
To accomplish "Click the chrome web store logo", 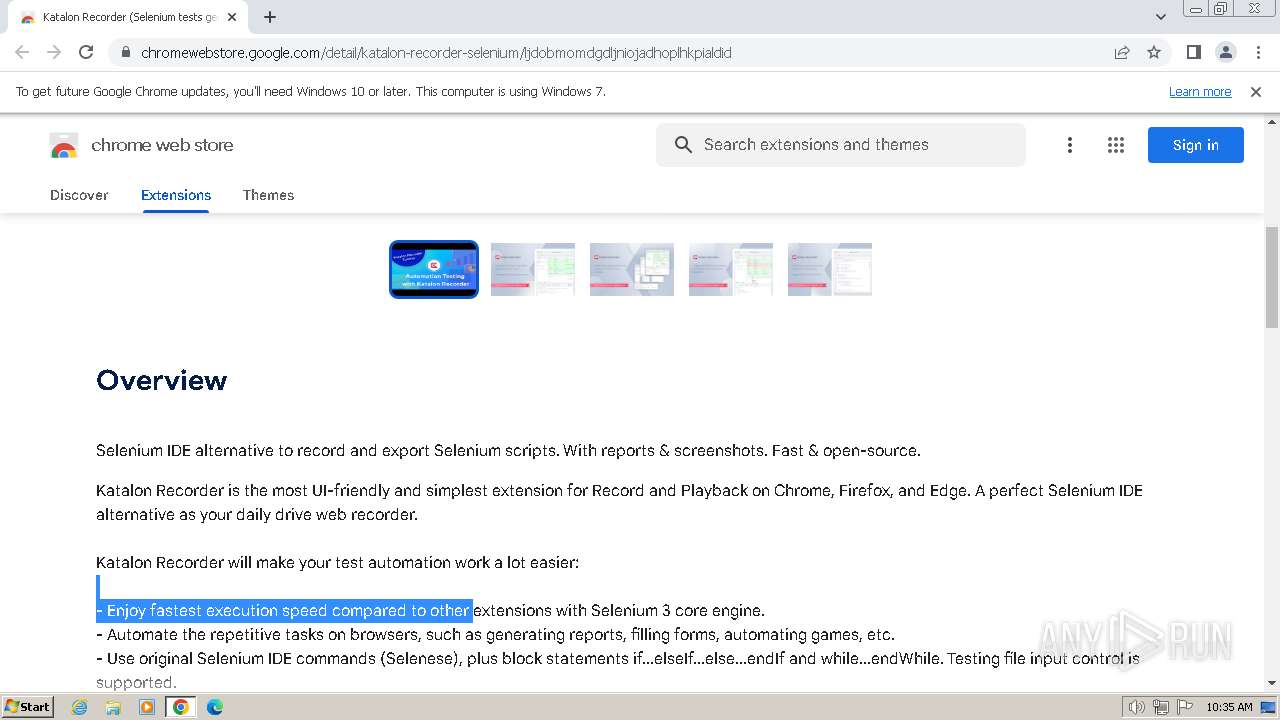I will (x=141, y=145).
